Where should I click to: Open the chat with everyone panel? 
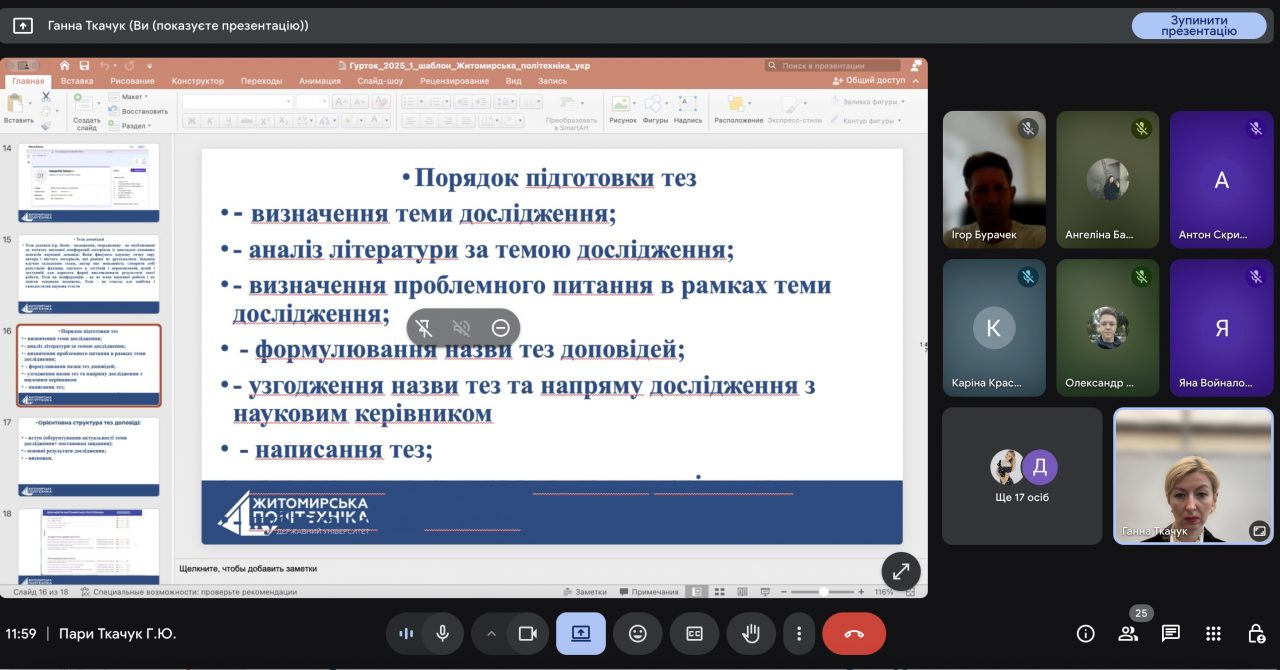(1170, 634)
